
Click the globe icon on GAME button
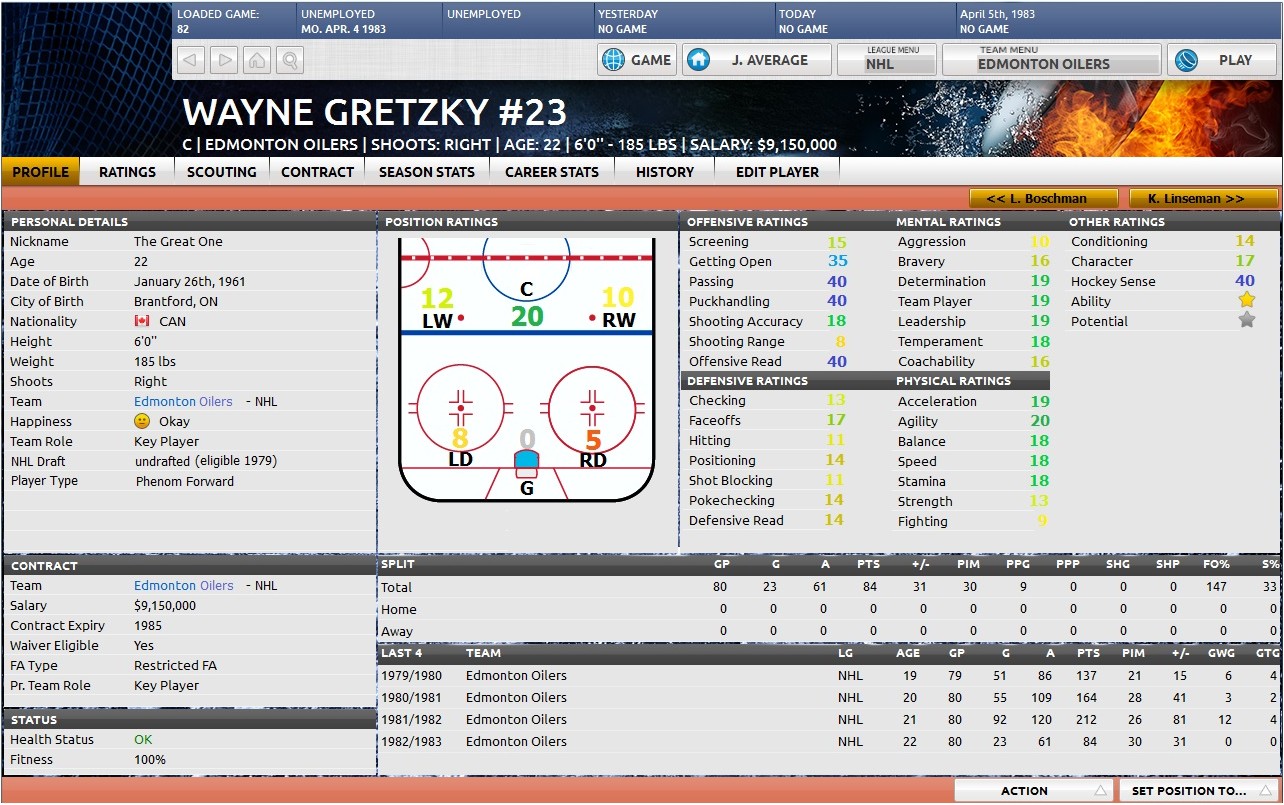pyautogui.click(x=612, y=60)
